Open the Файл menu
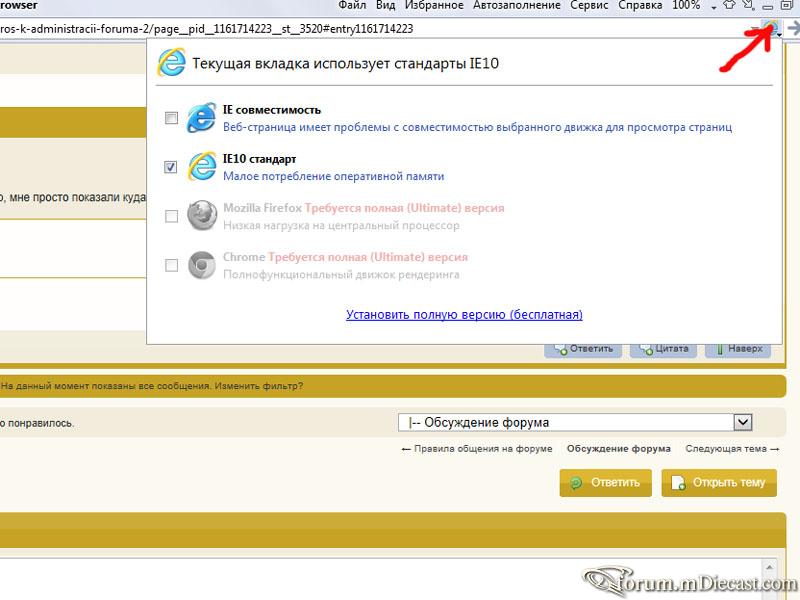Viewport: 800px width, 600px height. point(352,5)
